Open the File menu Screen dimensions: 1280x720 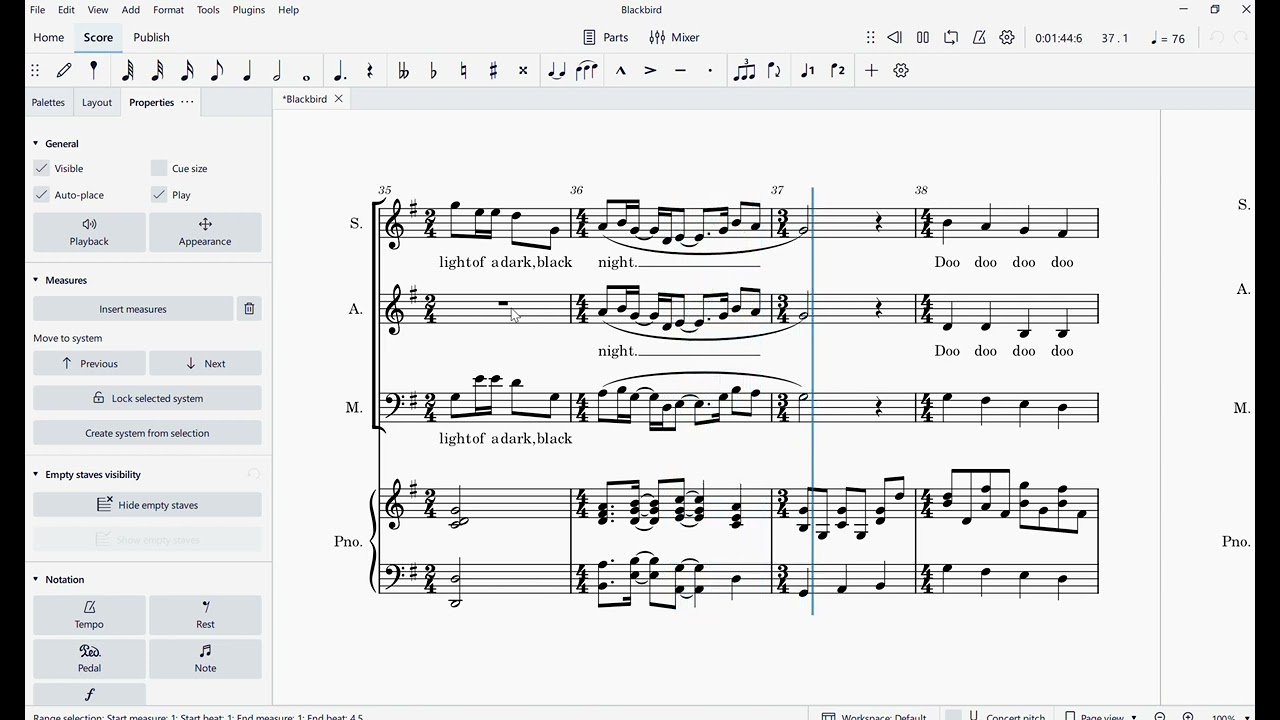click(37, 10)
